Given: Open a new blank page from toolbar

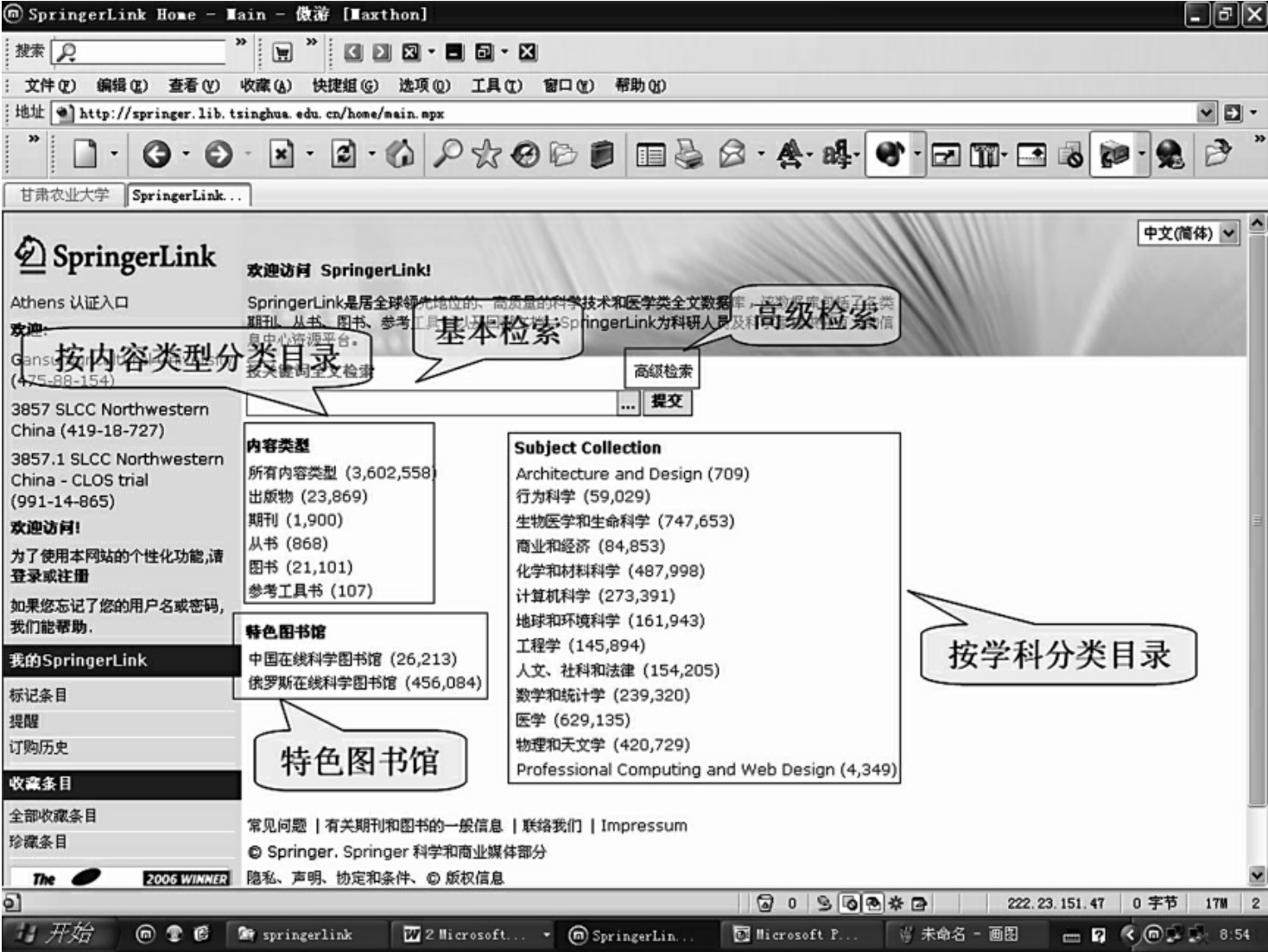Looking at the screenshot, I should [85, 155].
